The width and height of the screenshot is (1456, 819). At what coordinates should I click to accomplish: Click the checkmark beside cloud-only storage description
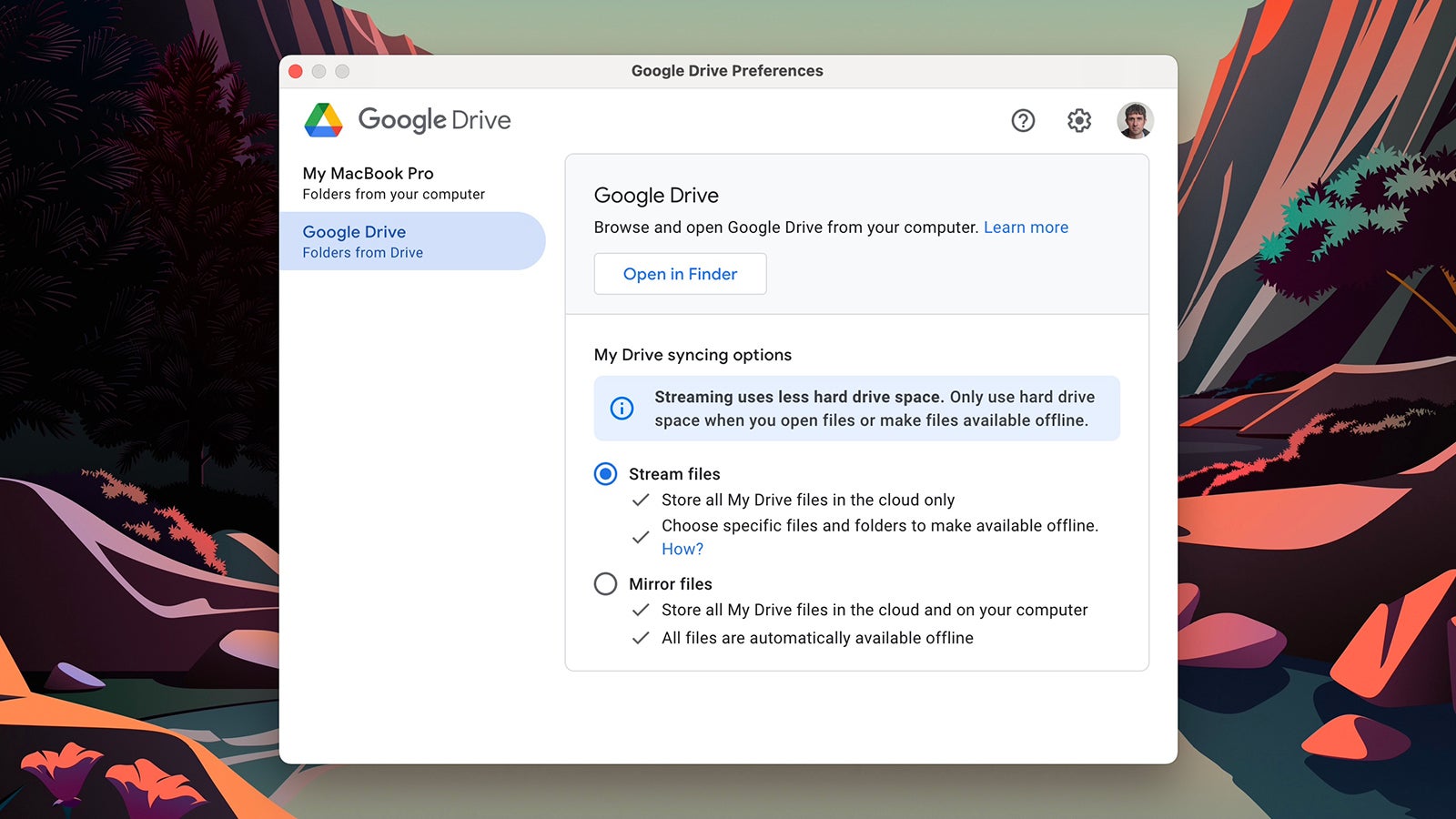(641, 500)
